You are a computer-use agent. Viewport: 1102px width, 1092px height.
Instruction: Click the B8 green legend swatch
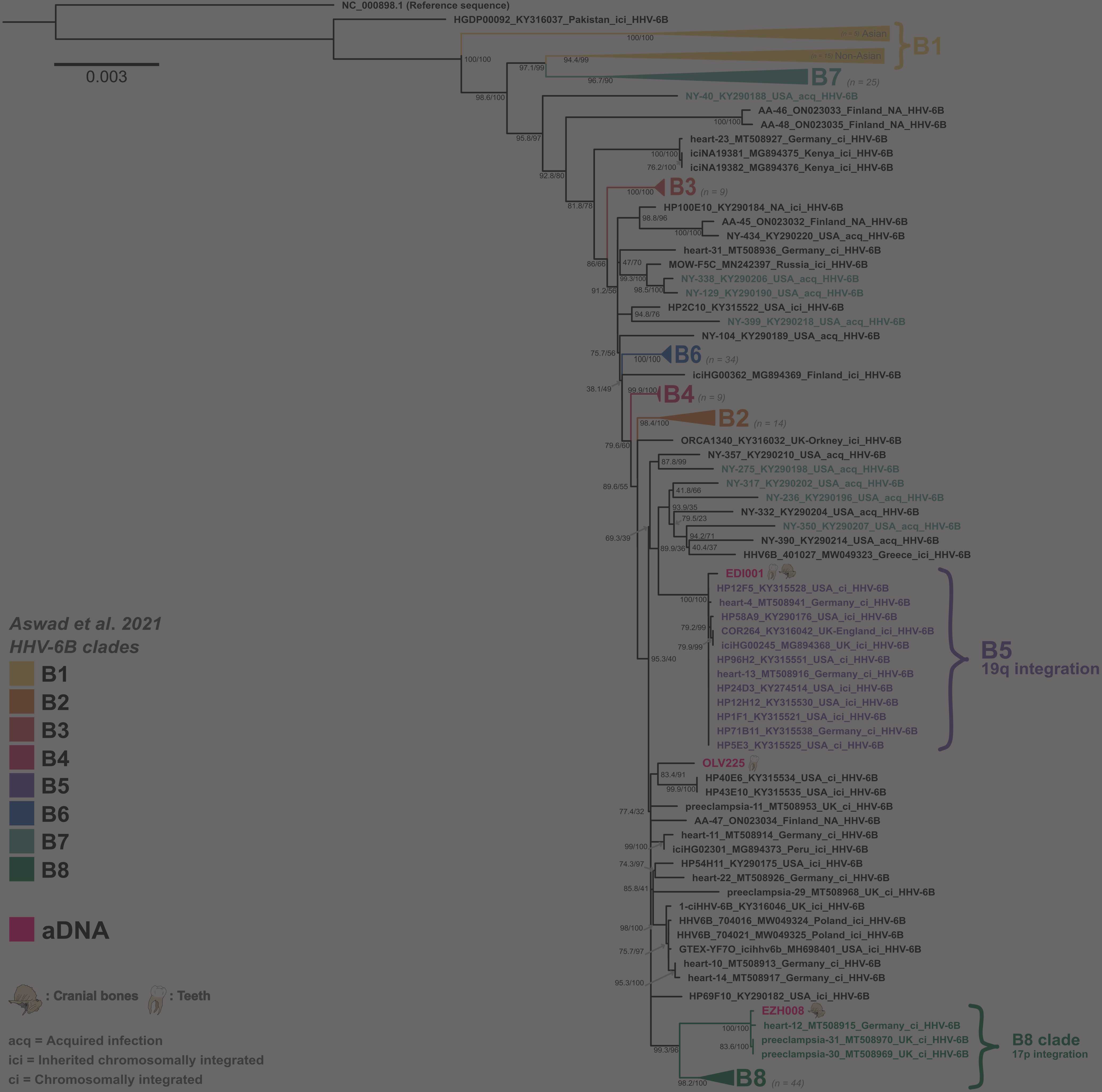click(22, 870)
